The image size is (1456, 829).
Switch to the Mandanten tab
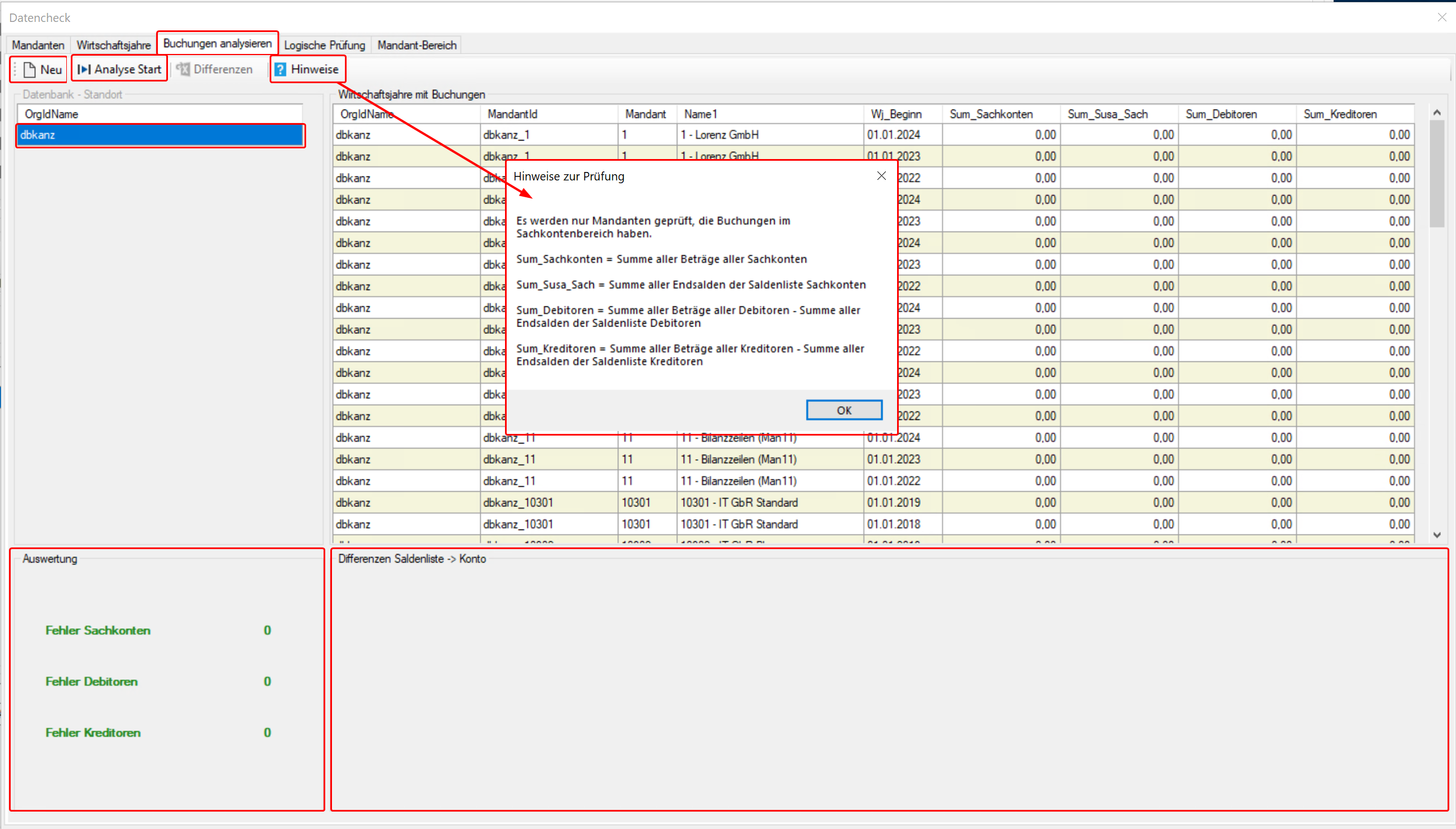[x=38, y=45]
